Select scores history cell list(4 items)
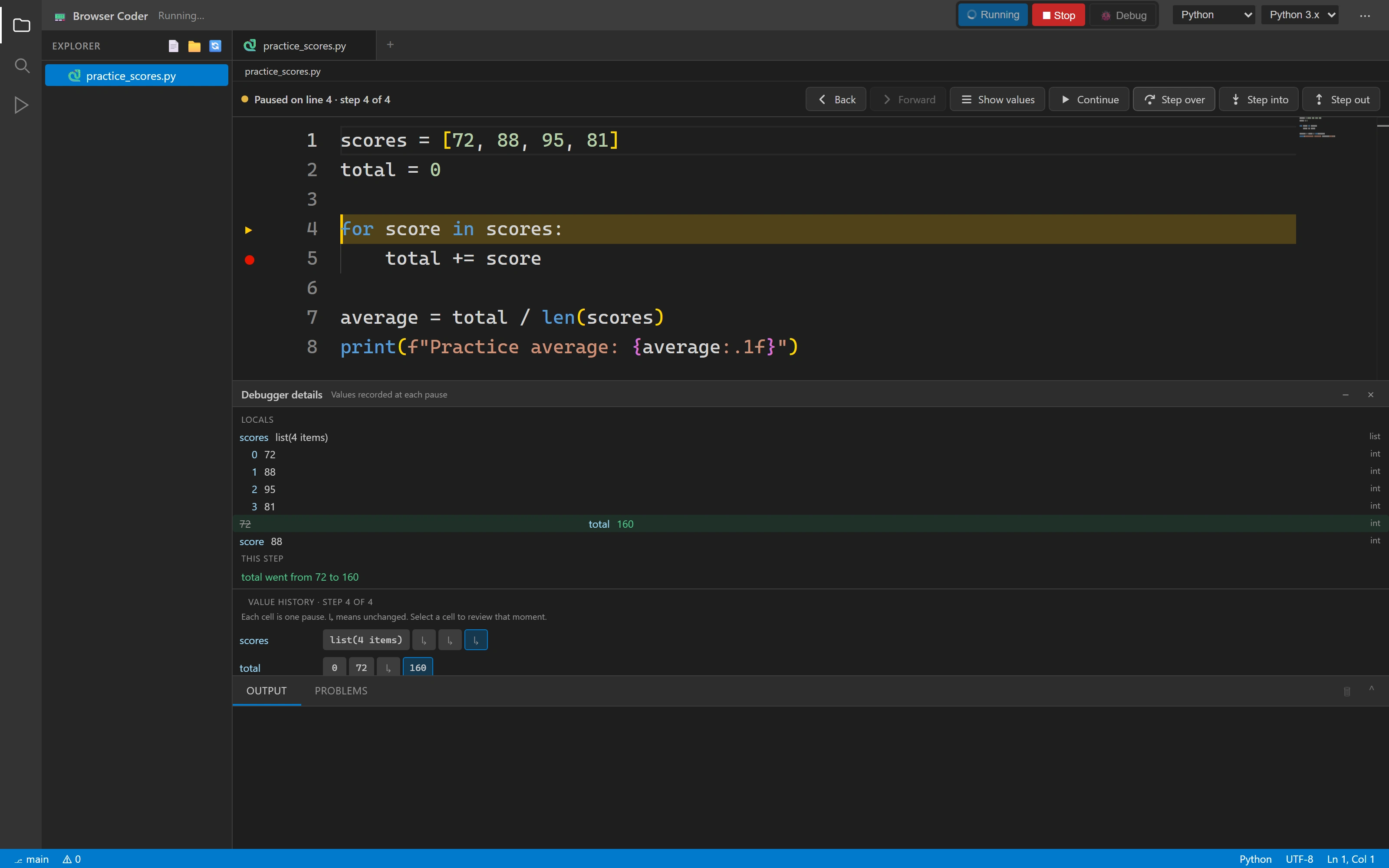Image resolution: width=1389 pixels, height=868 pixels. click(x=365, y=640)
